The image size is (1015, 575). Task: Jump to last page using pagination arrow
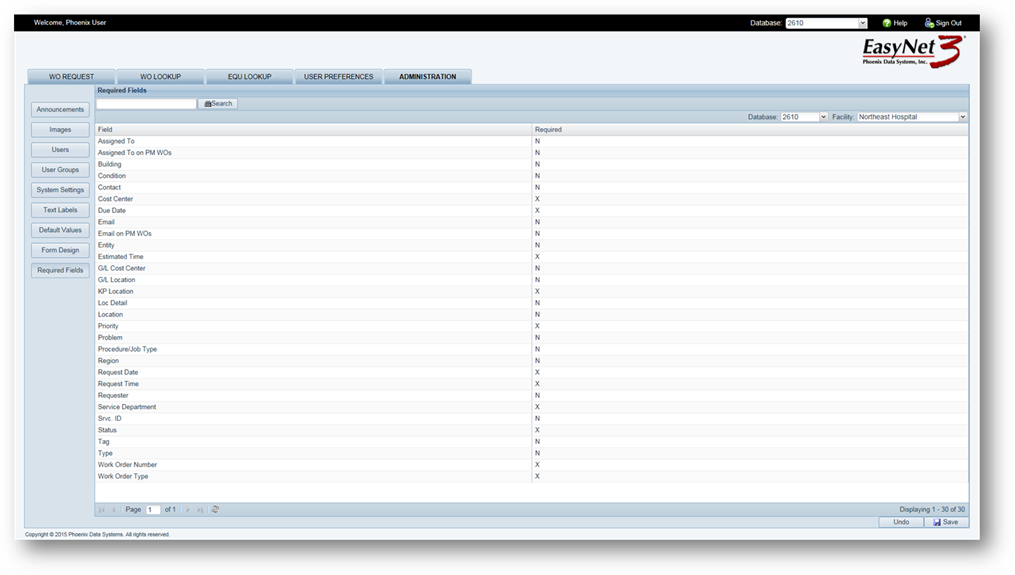200,509
